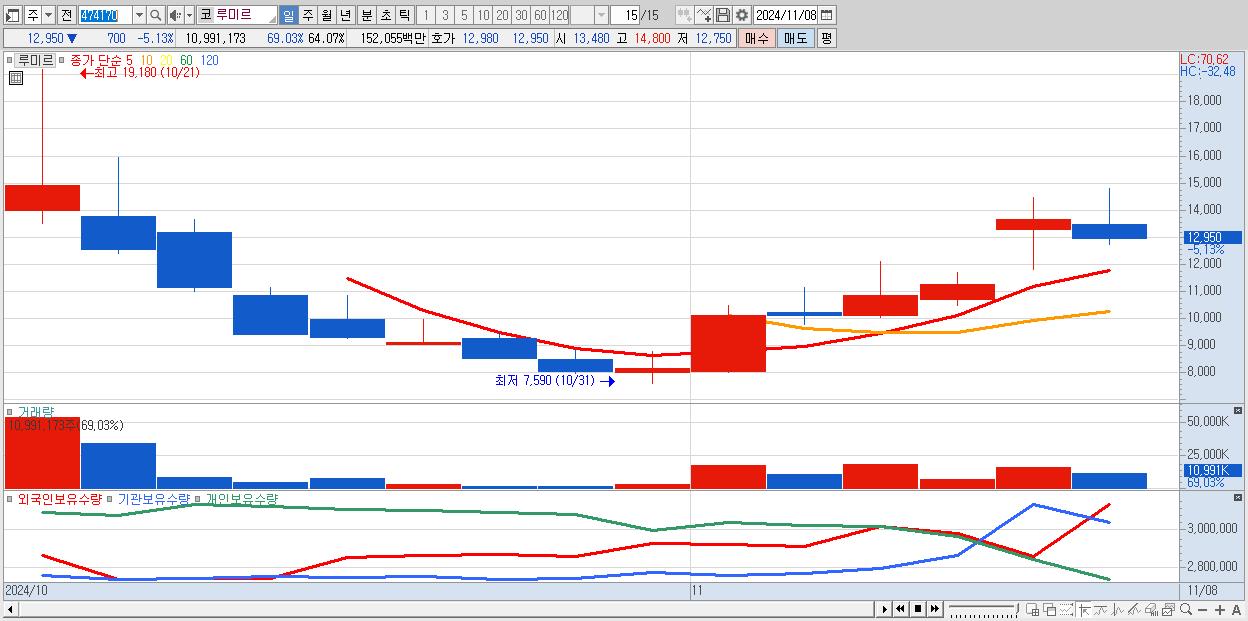Click the plus zoom-in icon at bottom right
This screenshot has height=621, width=1248.
1220,610
